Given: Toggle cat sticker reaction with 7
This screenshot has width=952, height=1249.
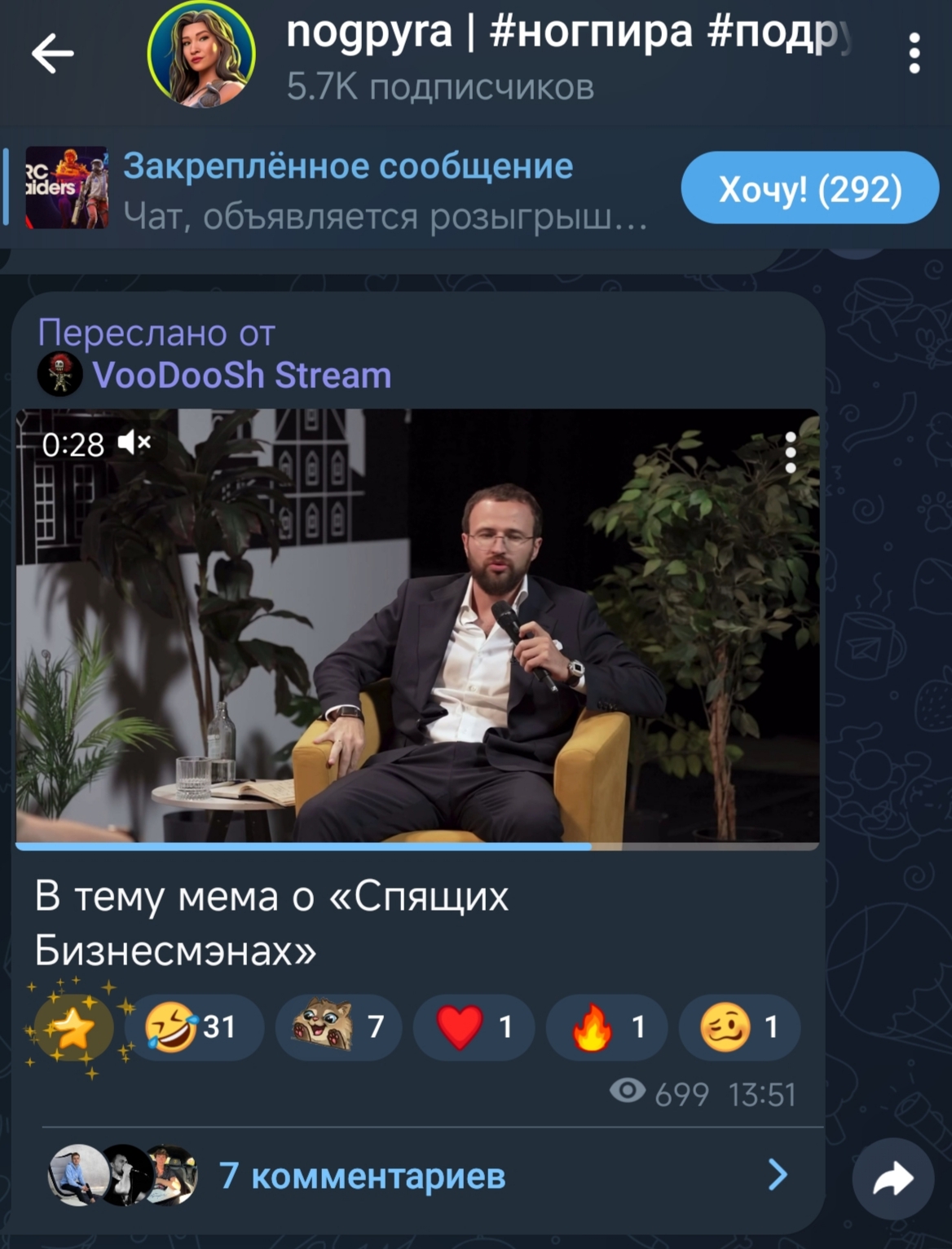Looking at the screenshot, I should [338, 1026].
